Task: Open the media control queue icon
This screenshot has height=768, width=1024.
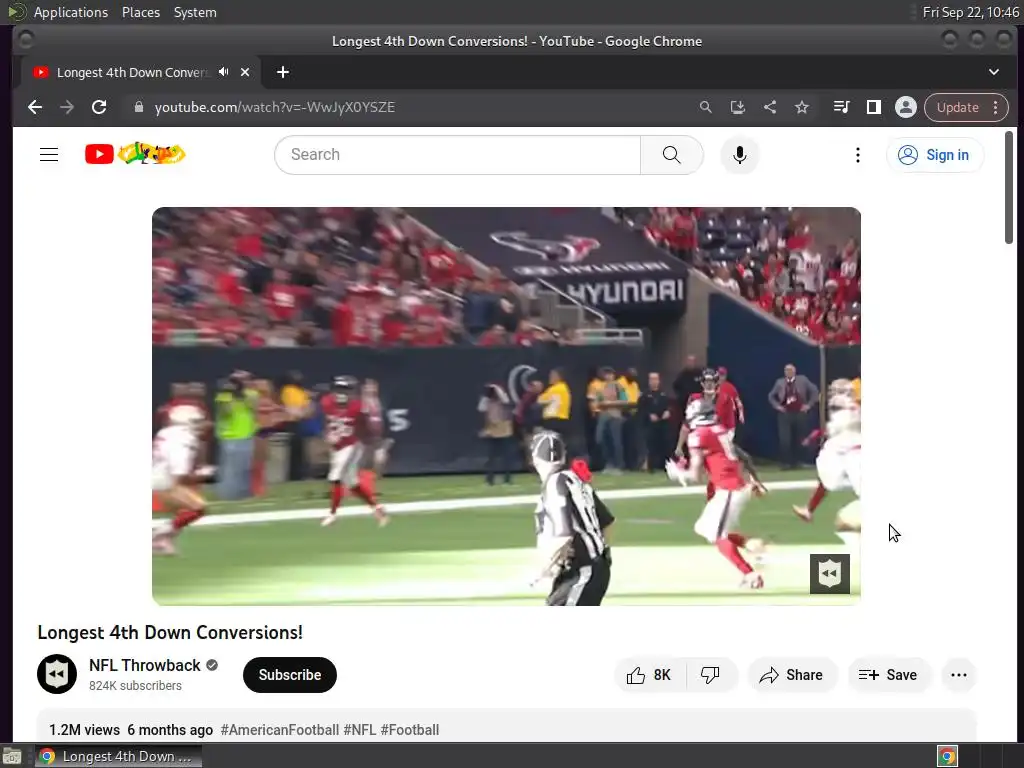Action: pyautogui.click(x=841, y=107)
